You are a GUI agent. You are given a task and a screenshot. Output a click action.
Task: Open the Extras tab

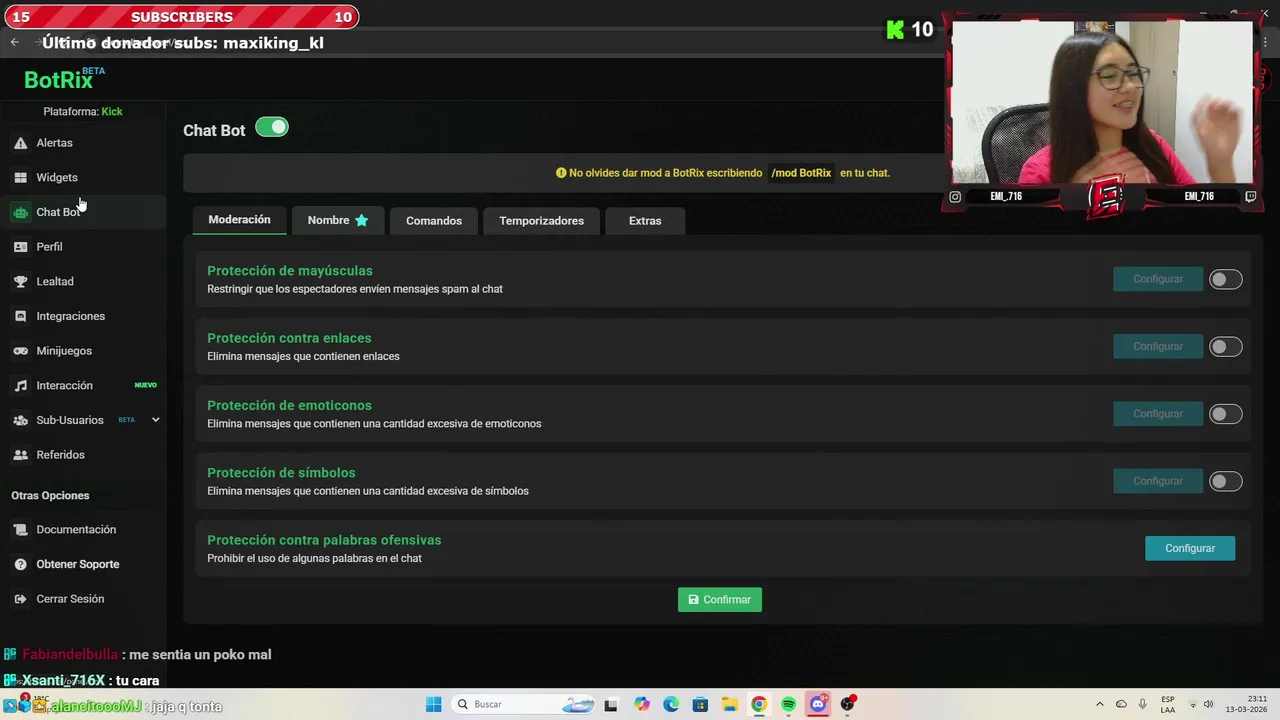click(x=645, y=221)
